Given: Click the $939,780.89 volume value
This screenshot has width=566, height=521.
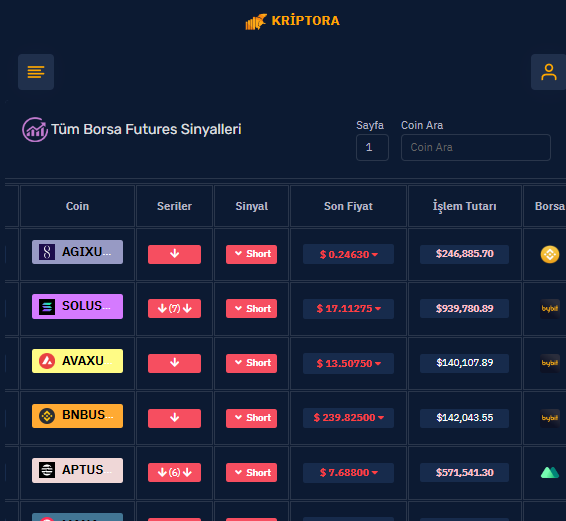Looking at the screenshot, I should [x=465, y=308].
